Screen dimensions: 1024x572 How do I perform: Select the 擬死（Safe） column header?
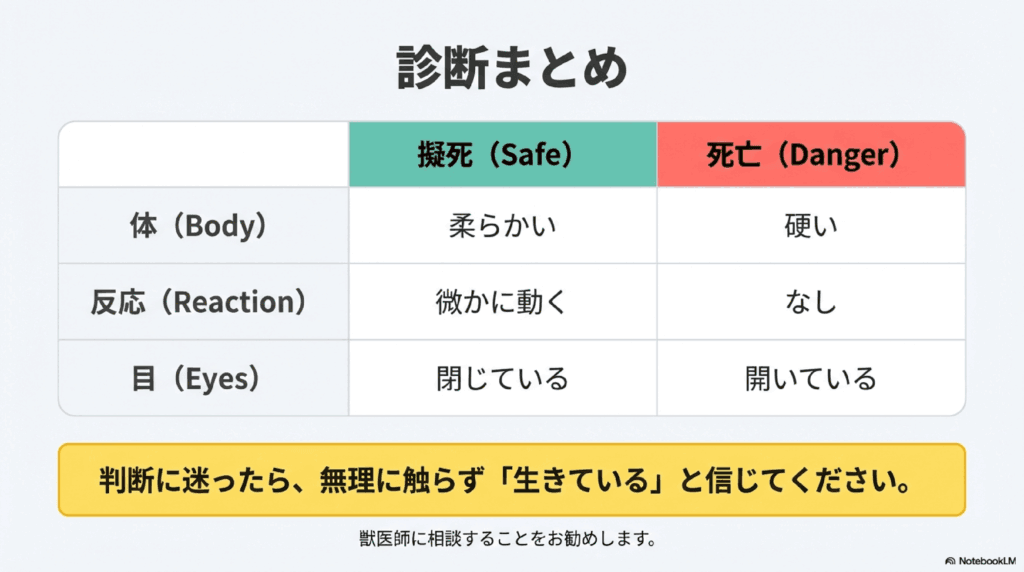coord(502,155)
